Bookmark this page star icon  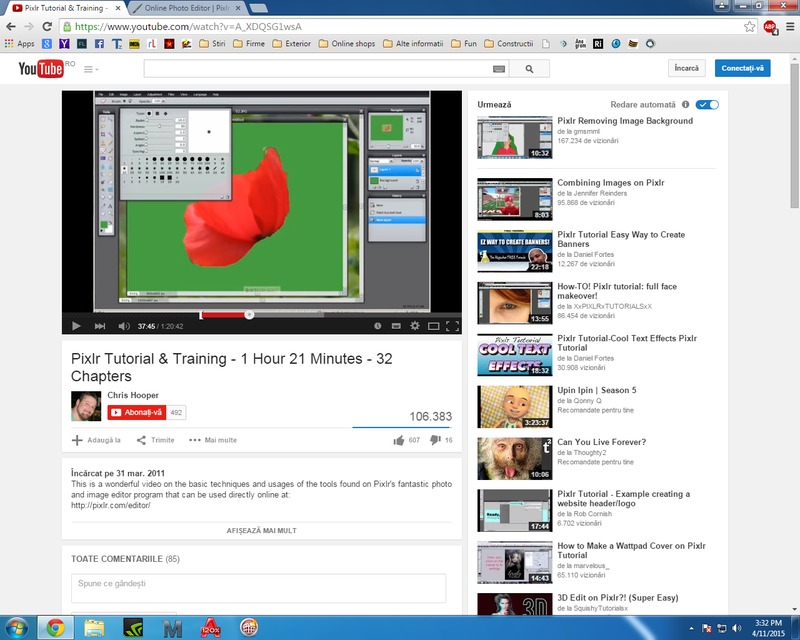[x=749, y=27]
